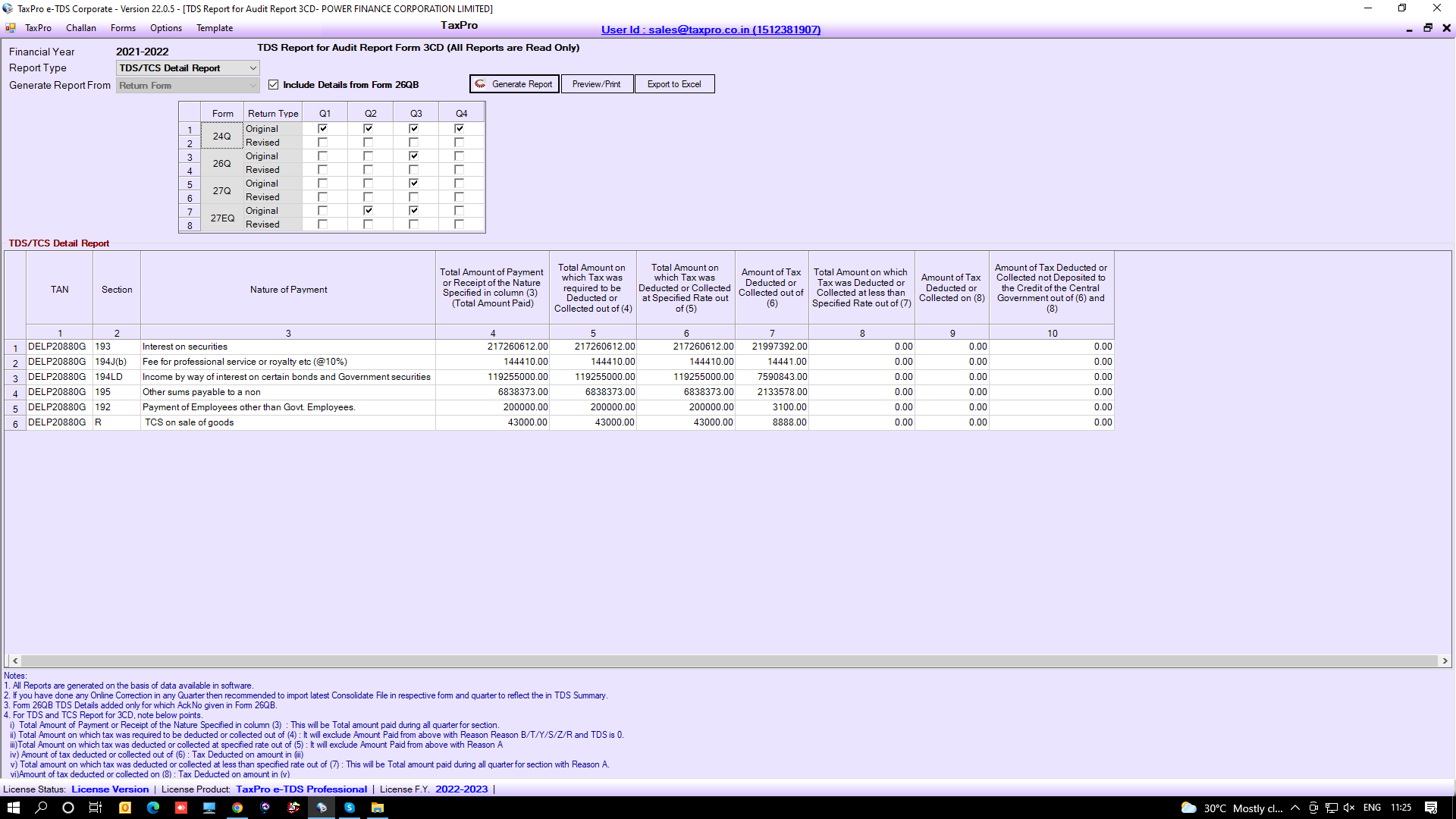The width and height of the screenshot is (1456, 819).
Task: Open the Template menu
Action: click(215, 28)
